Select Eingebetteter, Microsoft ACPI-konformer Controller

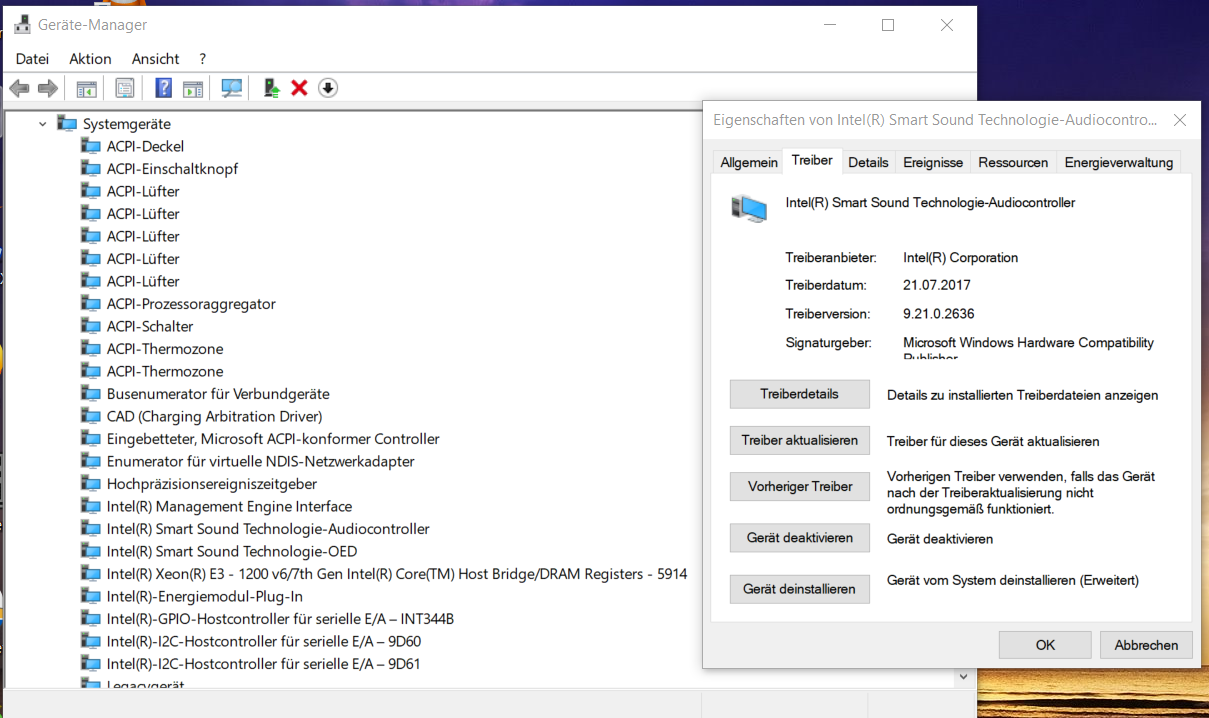(273, 439)
